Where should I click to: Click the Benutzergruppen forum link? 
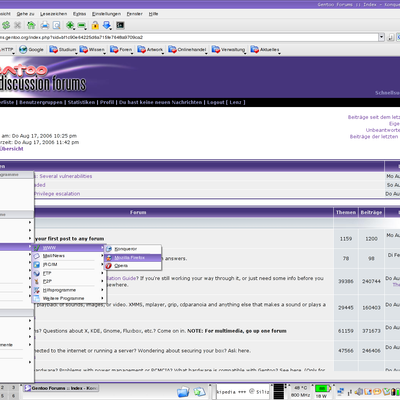click(x=41, y=102)
